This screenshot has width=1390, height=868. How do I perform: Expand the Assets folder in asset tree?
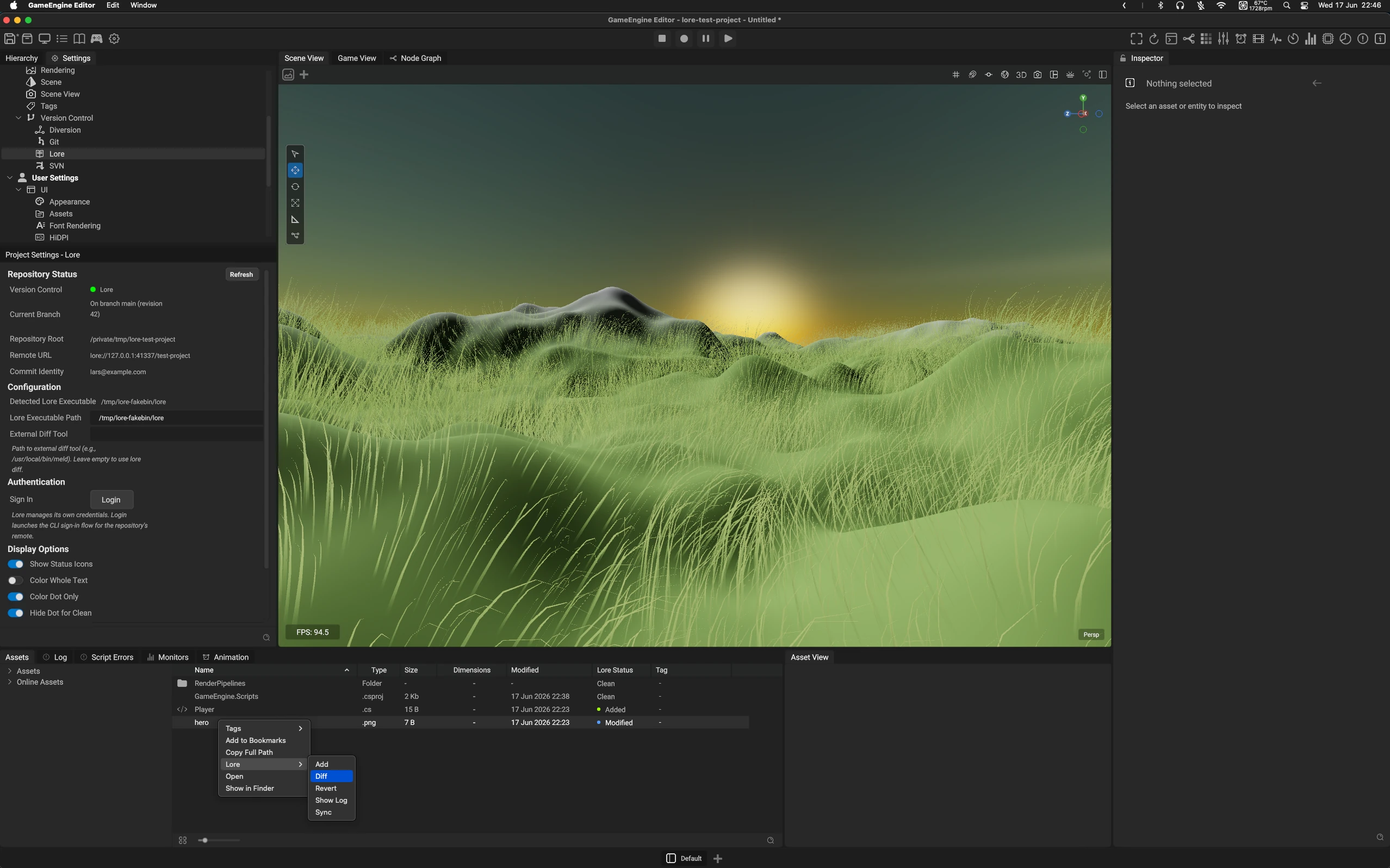(10, 671)
